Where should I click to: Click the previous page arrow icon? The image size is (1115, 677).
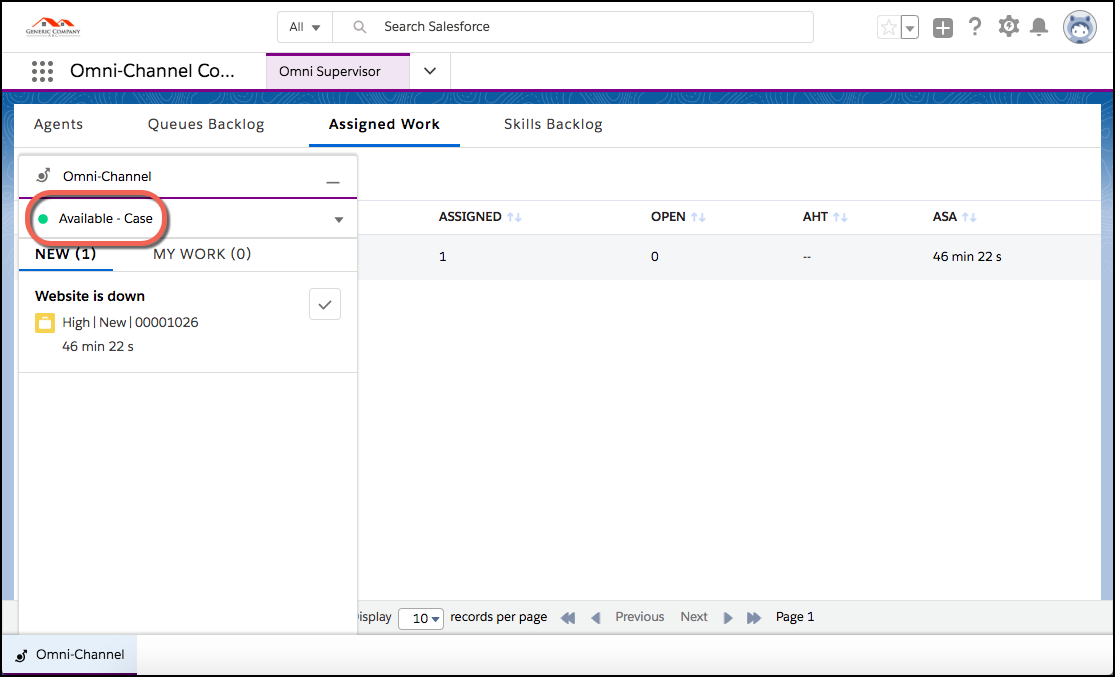pos(596,617)
